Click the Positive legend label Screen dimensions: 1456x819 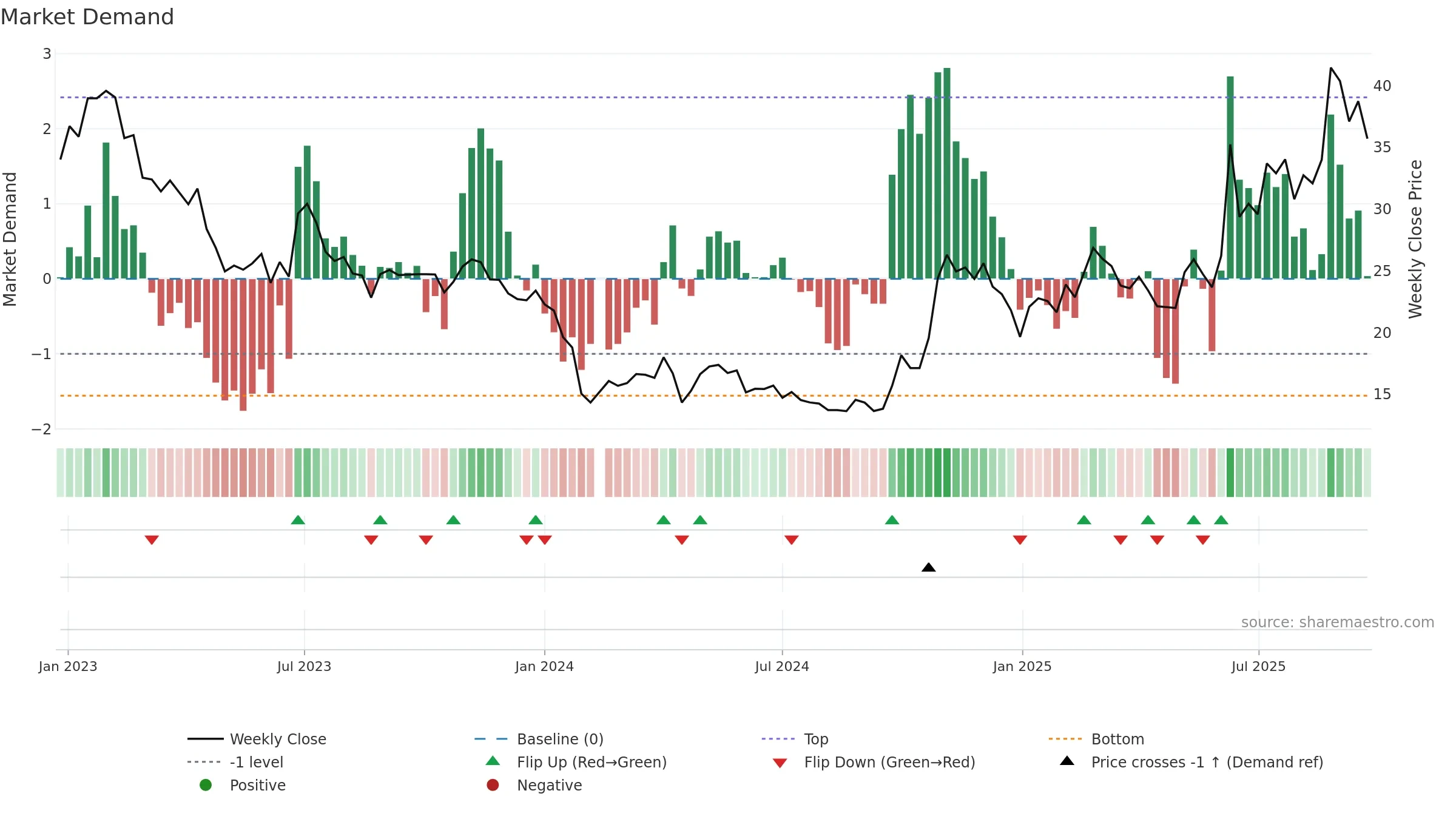point(257,785)
